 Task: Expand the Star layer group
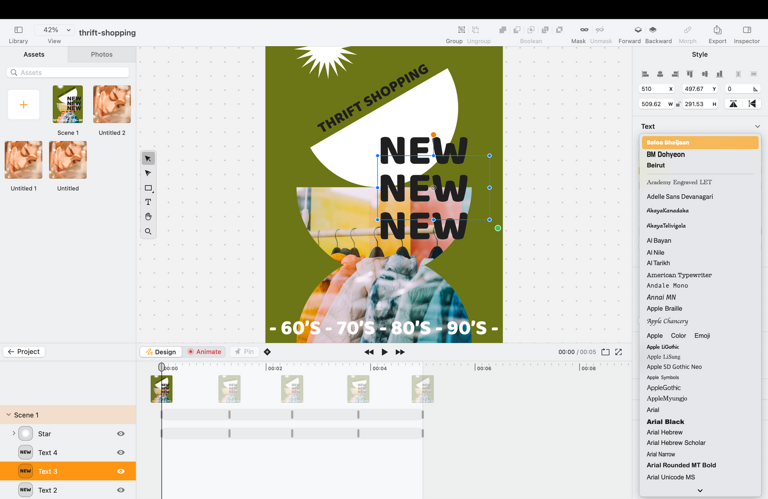point(14,433)
